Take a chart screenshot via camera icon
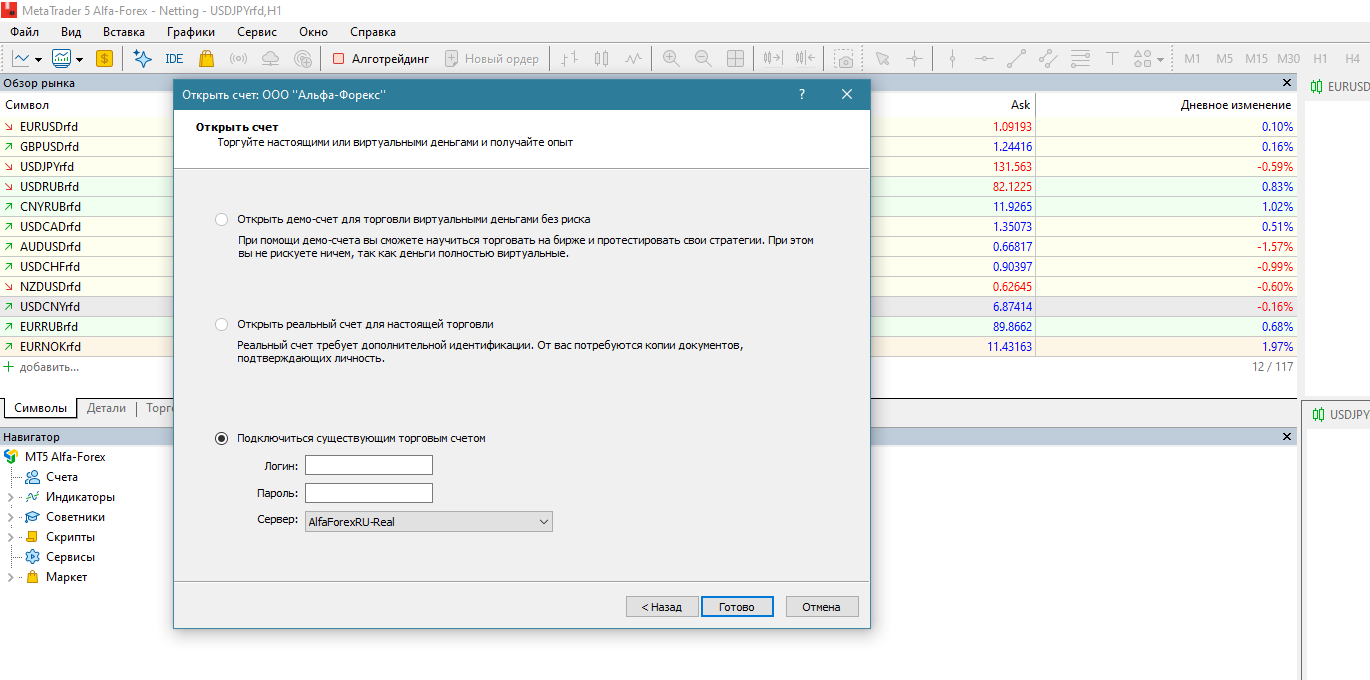Screen dimensions: 1370x680 point(845,59)
